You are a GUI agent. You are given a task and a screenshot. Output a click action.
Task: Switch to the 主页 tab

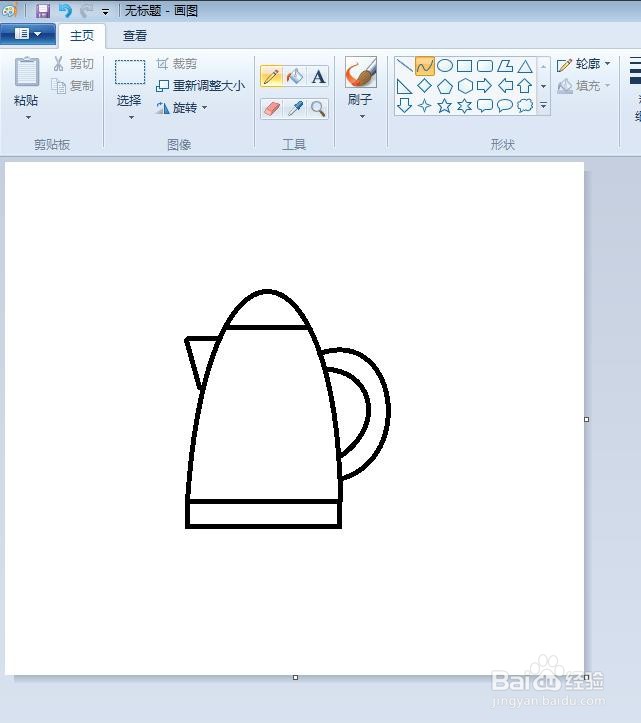click(82, 36)
